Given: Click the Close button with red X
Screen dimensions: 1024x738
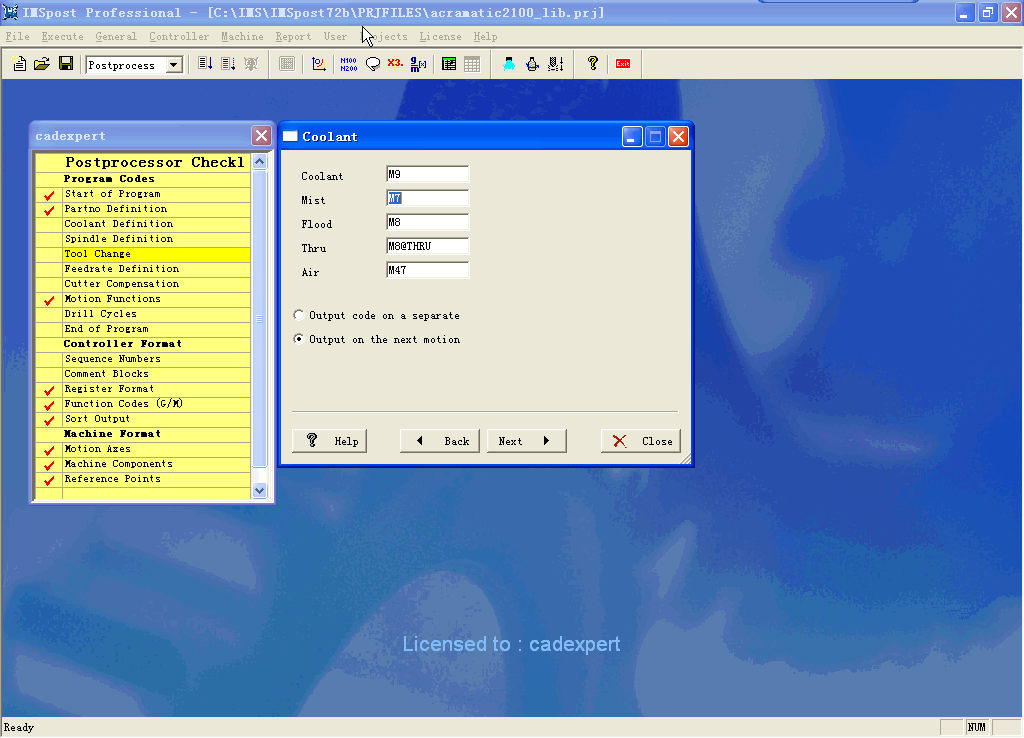Looking at the screenshot, I should pos(641,441).
